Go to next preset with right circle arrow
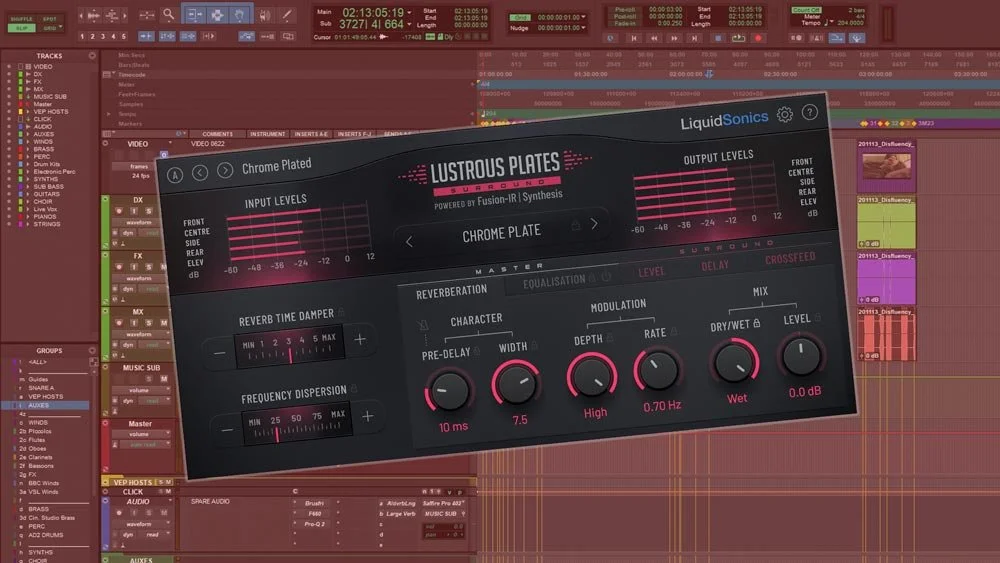 [x=224, y=170]
